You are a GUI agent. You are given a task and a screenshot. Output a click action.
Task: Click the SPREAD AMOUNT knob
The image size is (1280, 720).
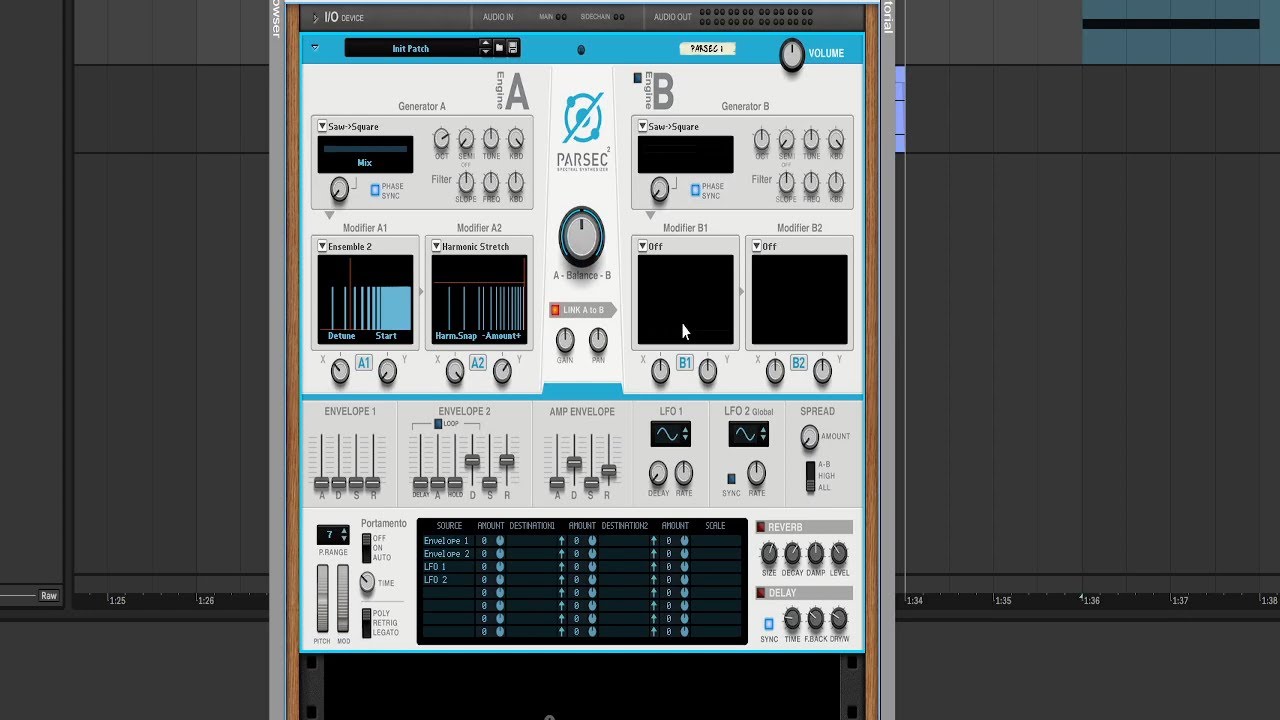[x=809, y=437]
